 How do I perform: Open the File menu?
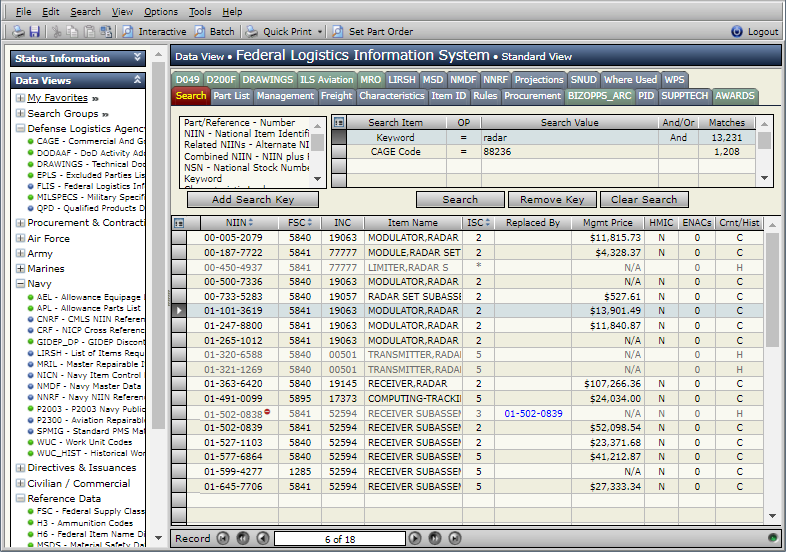tap(23, 12)
